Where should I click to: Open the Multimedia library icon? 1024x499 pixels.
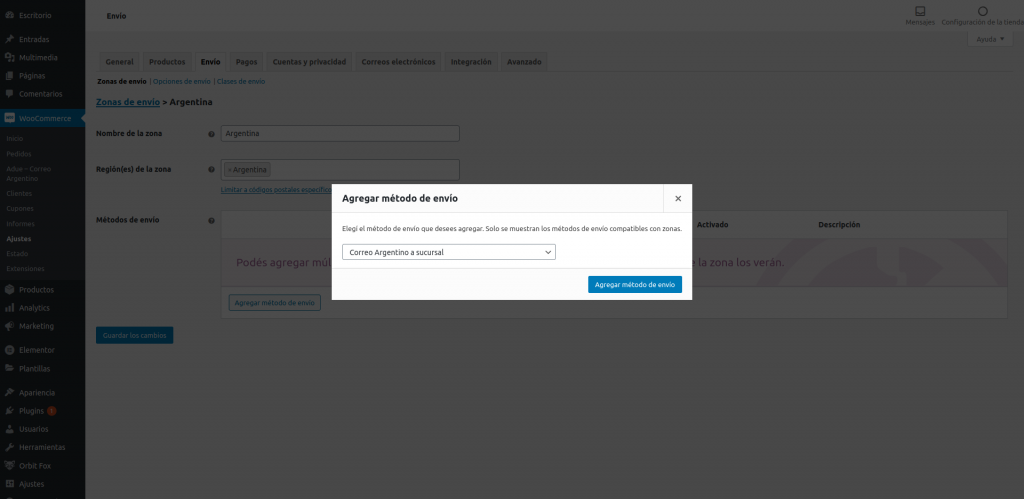point(9,57)
